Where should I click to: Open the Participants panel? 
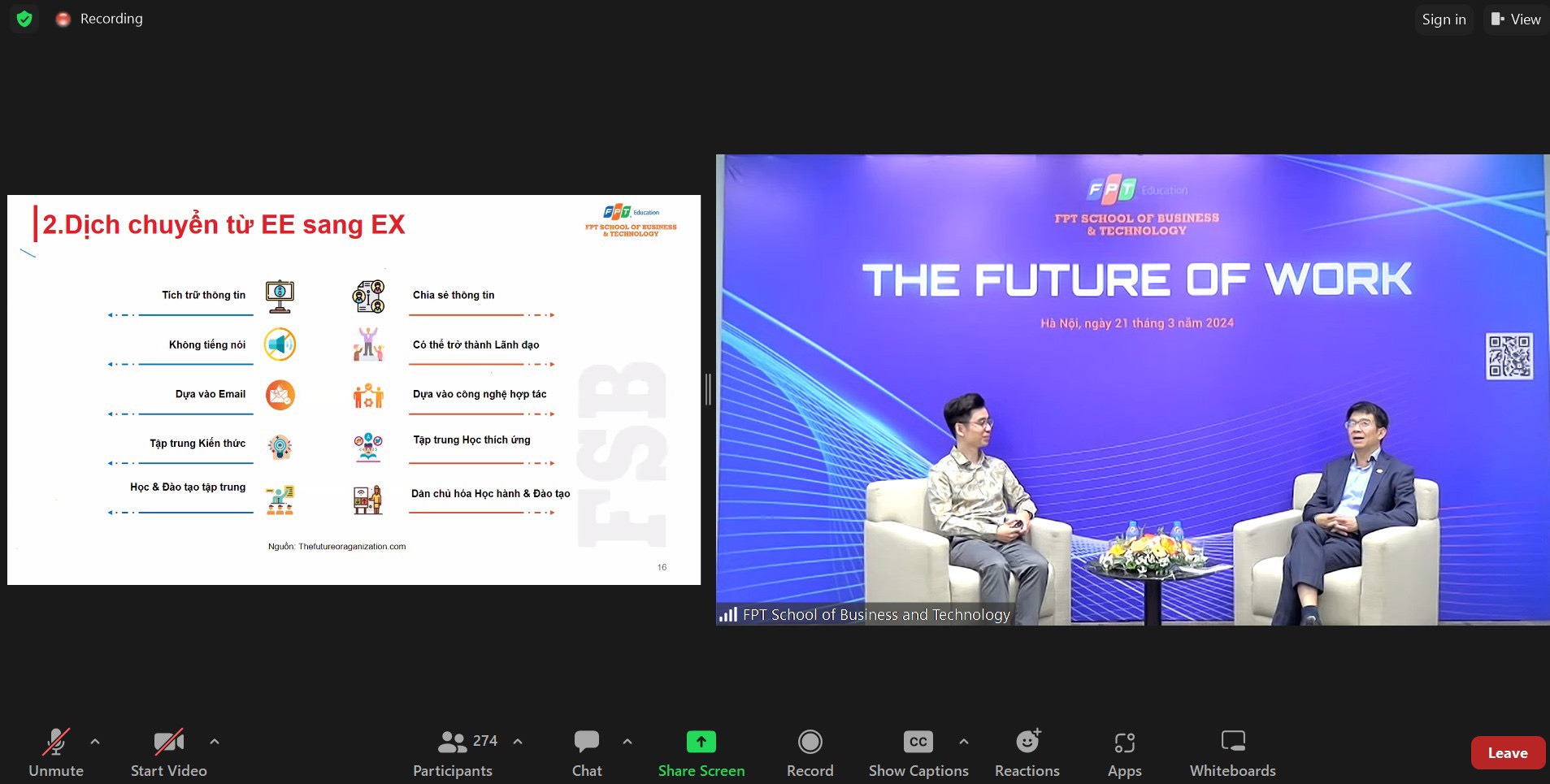pyautogui.click(x=453, y=753)
